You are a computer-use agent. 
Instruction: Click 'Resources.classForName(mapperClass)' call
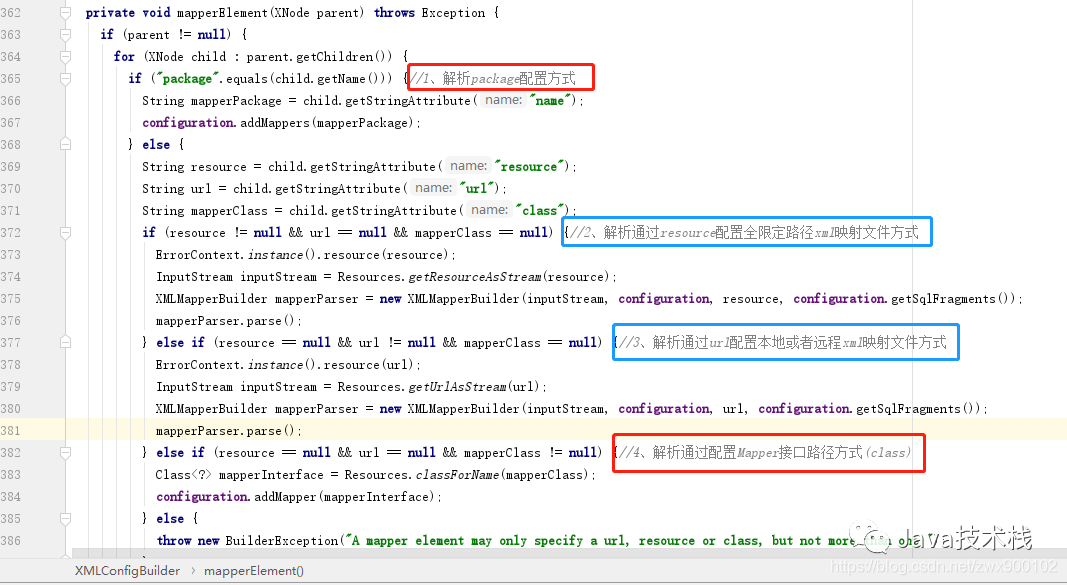point(466,474)
